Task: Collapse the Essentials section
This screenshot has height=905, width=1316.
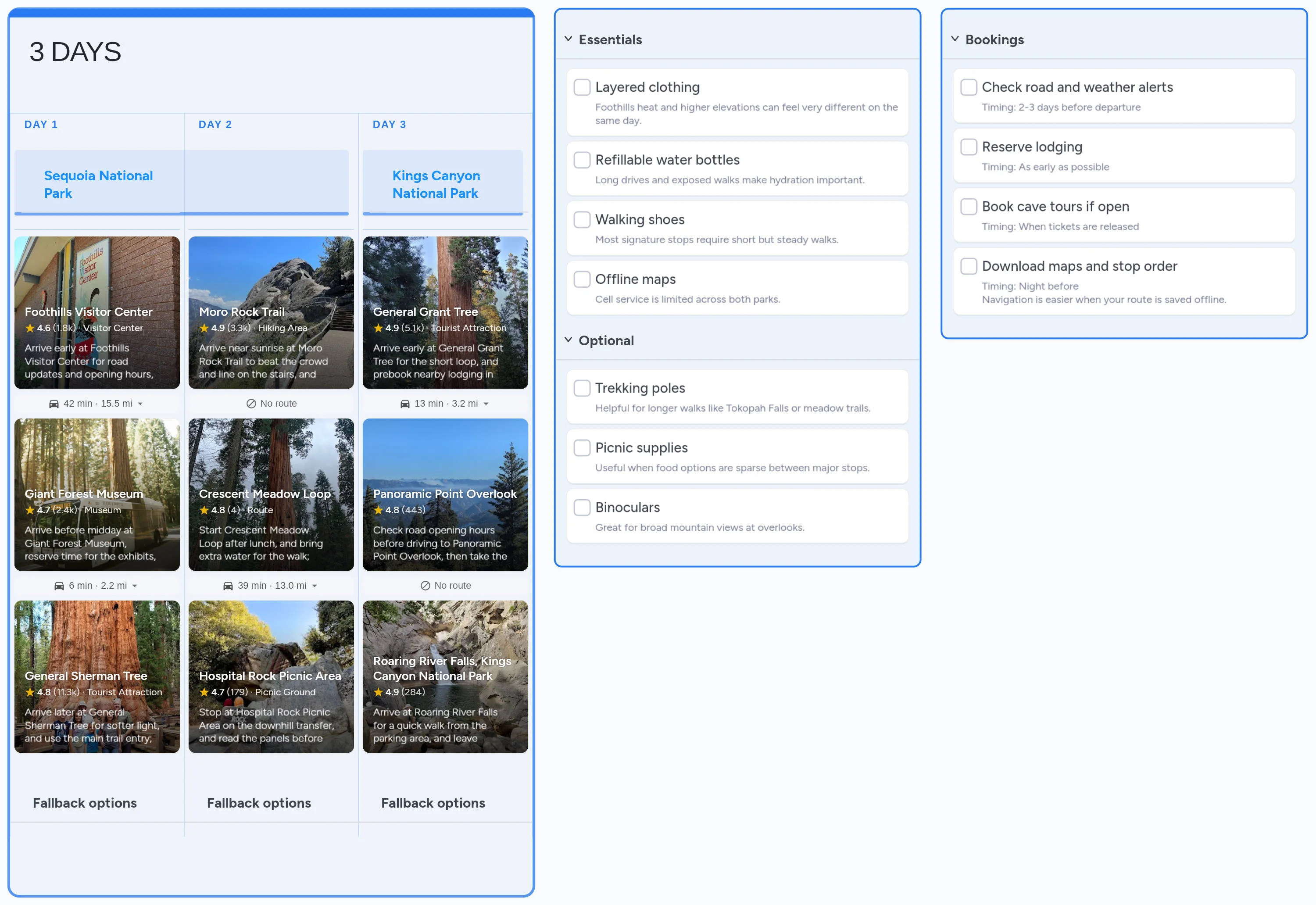Action: 567,39
